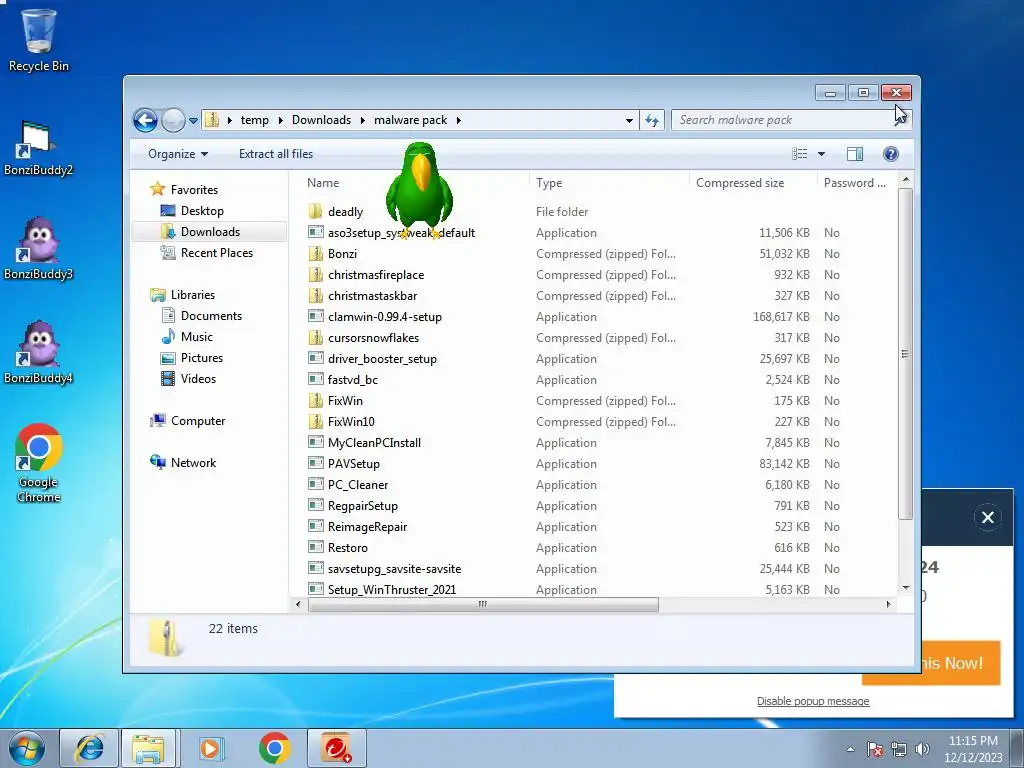Click 'Extract all files' in the toolbar
This screenshot has height=768, width=1024.
(276, 154)
